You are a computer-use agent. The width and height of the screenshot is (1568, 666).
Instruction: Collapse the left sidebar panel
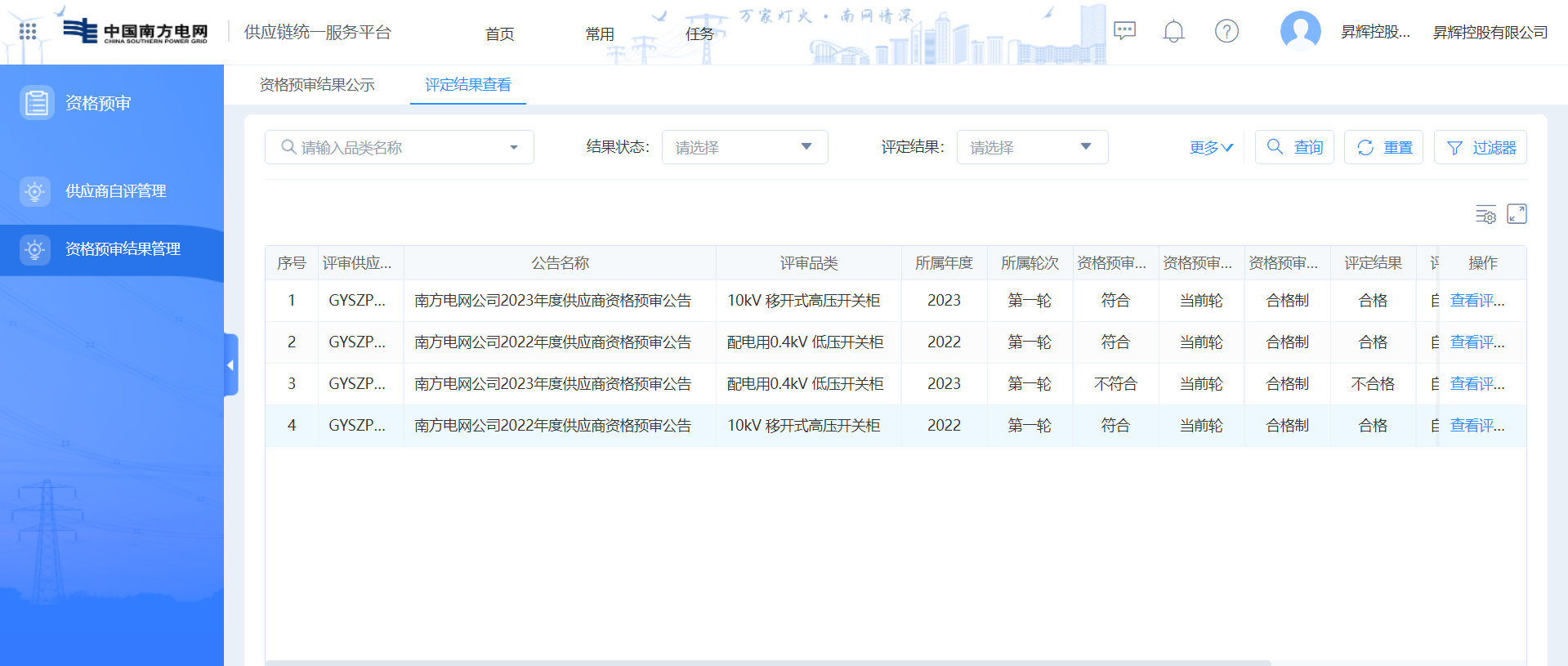coord(230,365)
